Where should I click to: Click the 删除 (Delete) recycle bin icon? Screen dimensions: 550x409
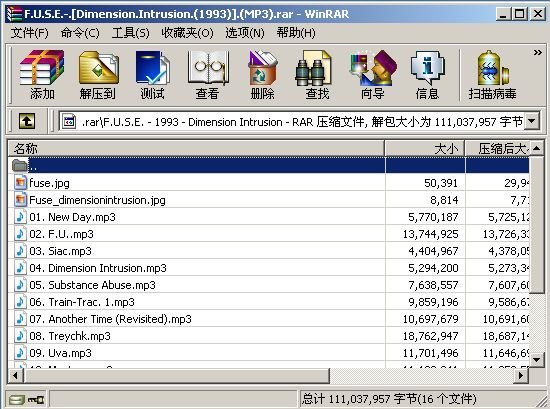click(263, 68)
